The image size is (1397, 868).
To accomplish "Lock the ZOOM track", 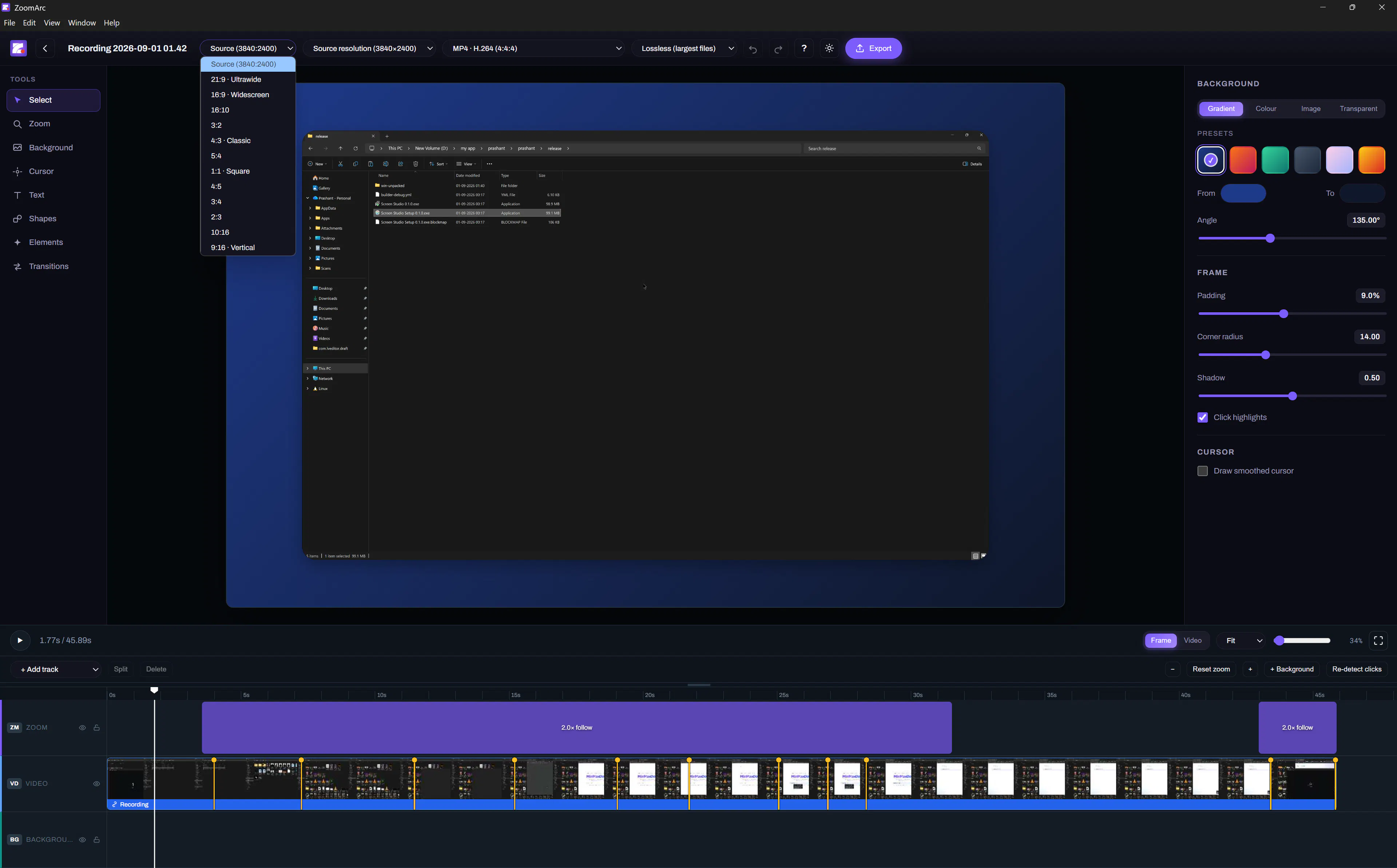I will pos(97,728).
